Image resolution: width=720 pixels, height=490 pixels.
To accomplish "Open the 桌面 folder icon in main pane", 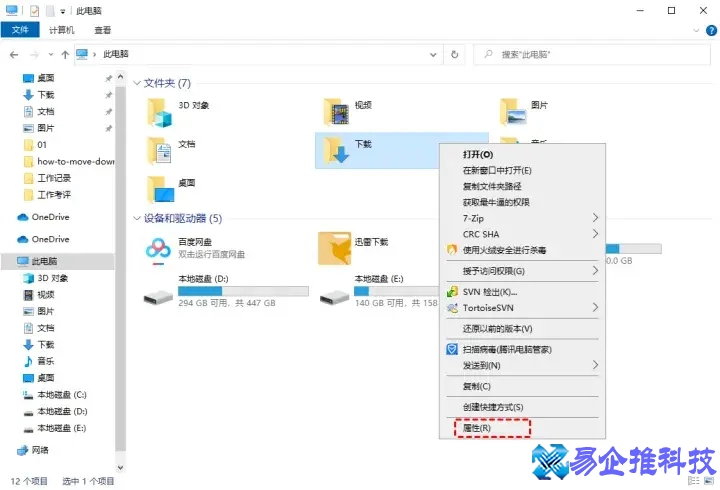I will tap(161, 190).
